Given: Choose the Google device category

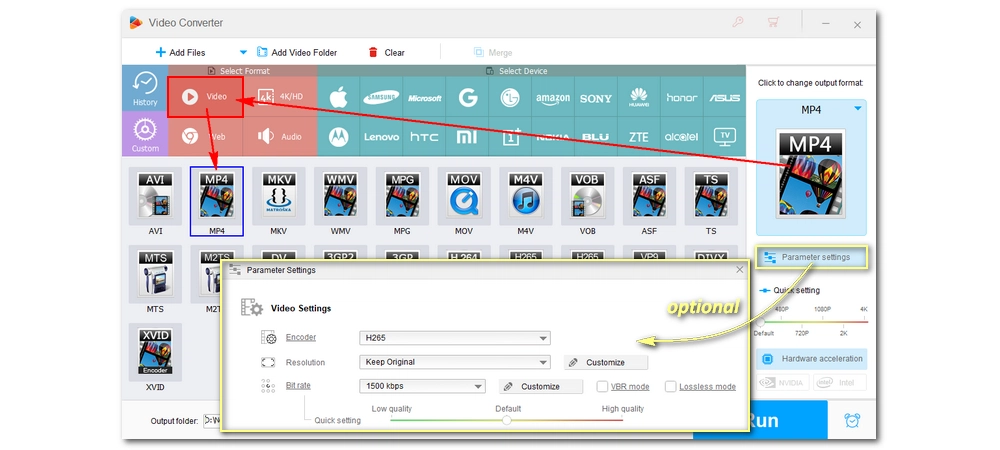Looking at the screenshot, I should coord(467,98).
